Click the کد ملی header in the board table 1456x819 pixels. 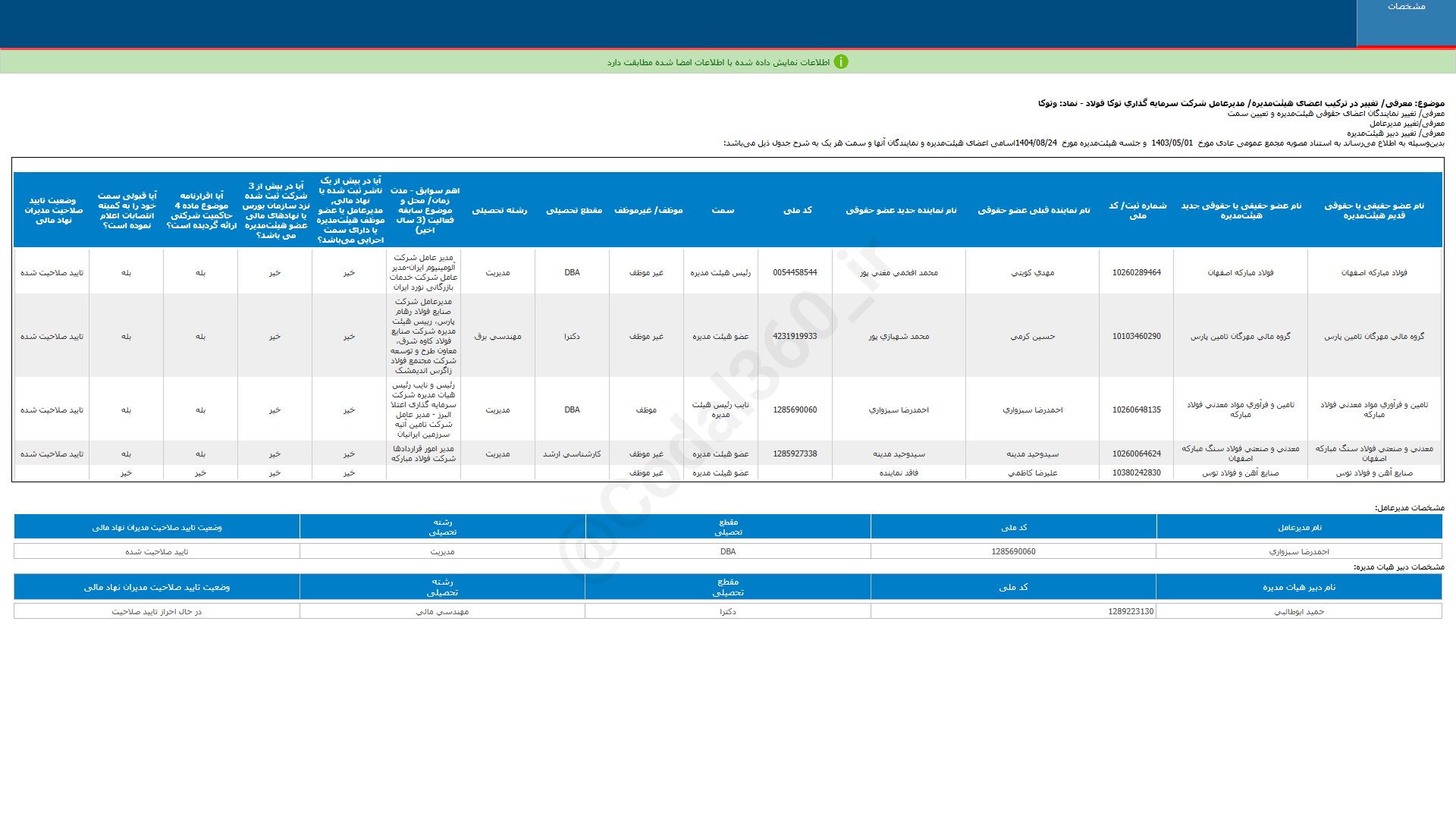(797, 210)
